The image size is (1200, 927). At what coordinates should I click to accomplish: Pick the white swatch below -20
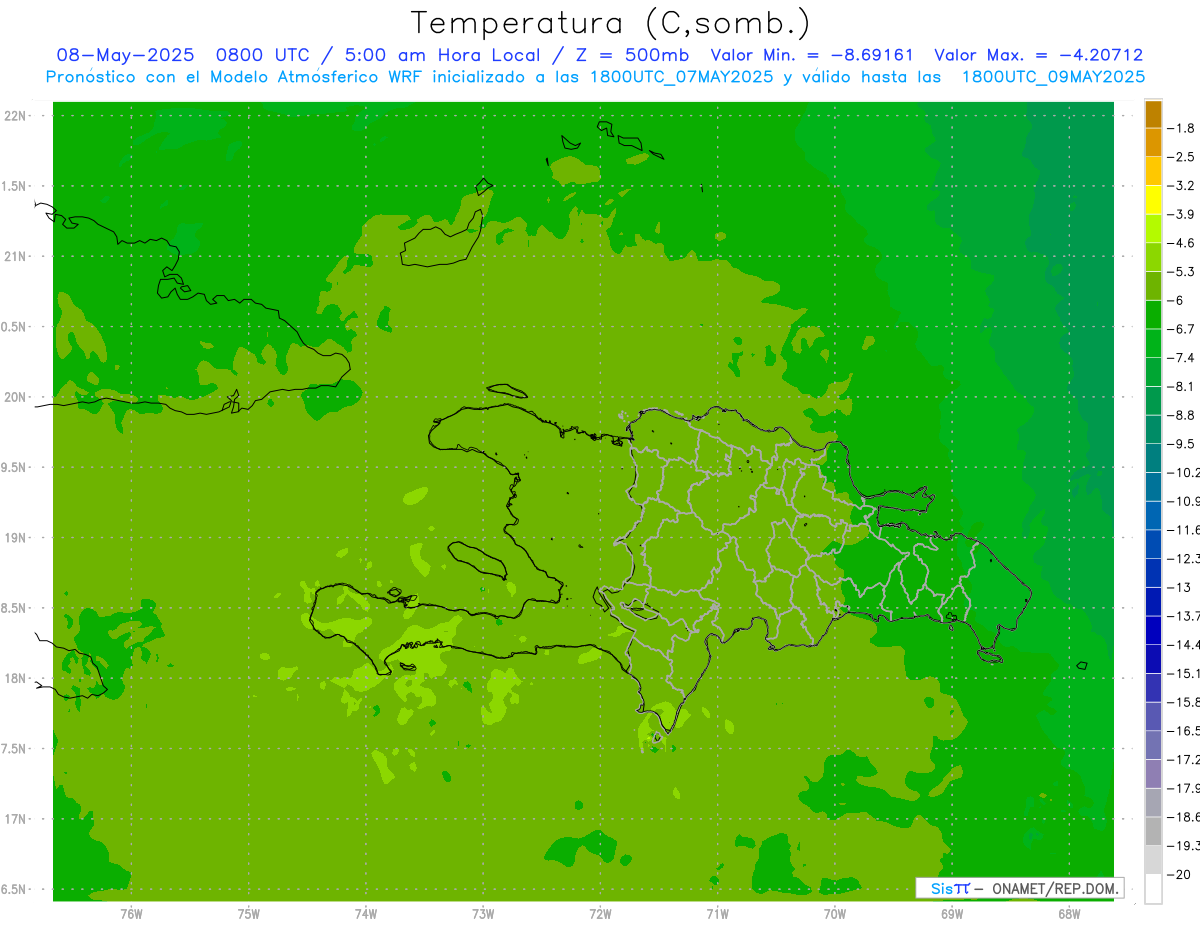point(1153,888)
